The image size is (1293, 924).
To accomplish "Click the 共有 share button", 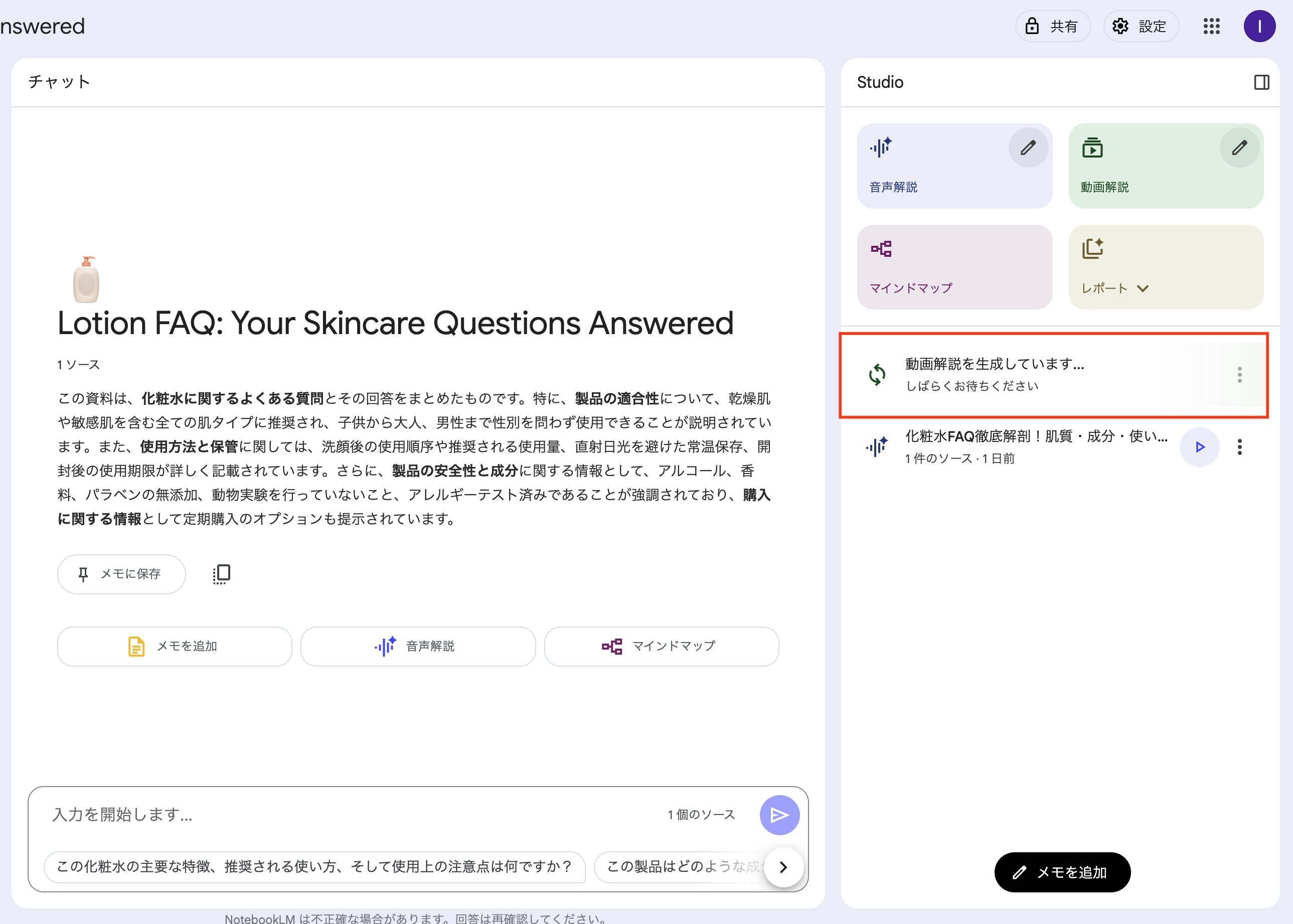I will point(1052,26).
